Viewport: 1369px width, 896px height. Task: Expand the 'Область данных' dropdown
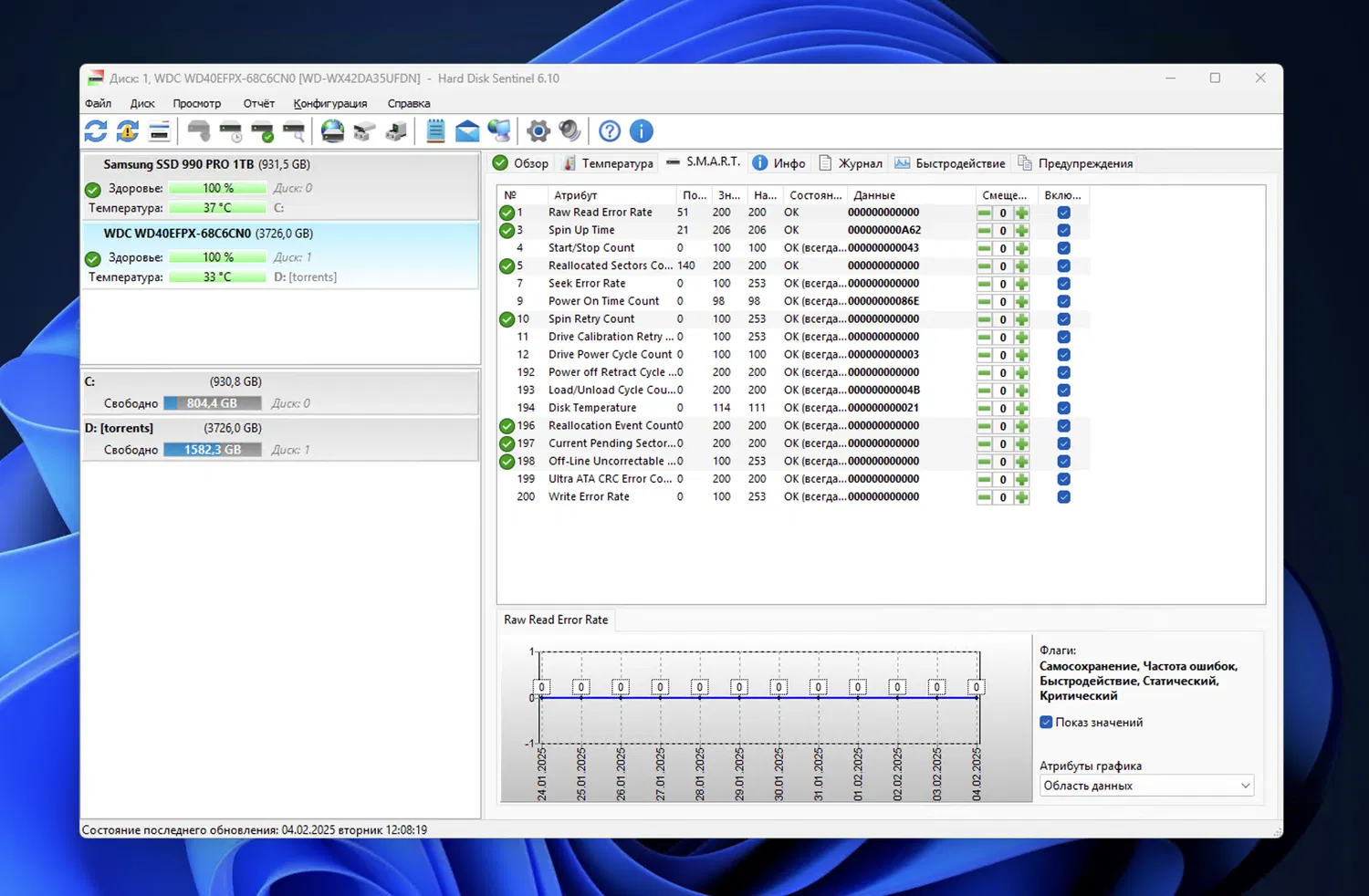[1146, 786]
